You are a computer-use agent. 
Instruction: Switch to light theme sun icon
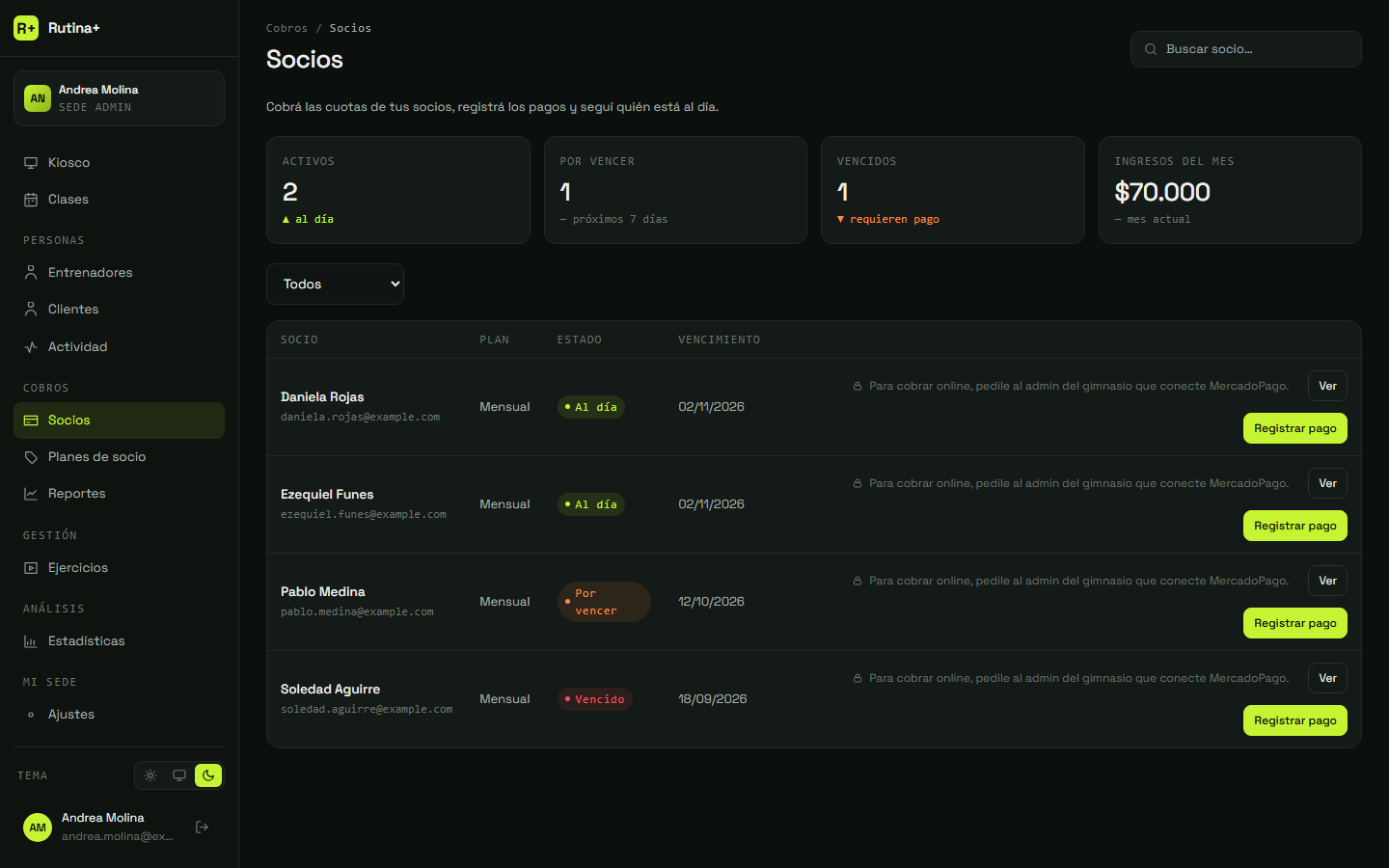[x=150, y=775]
